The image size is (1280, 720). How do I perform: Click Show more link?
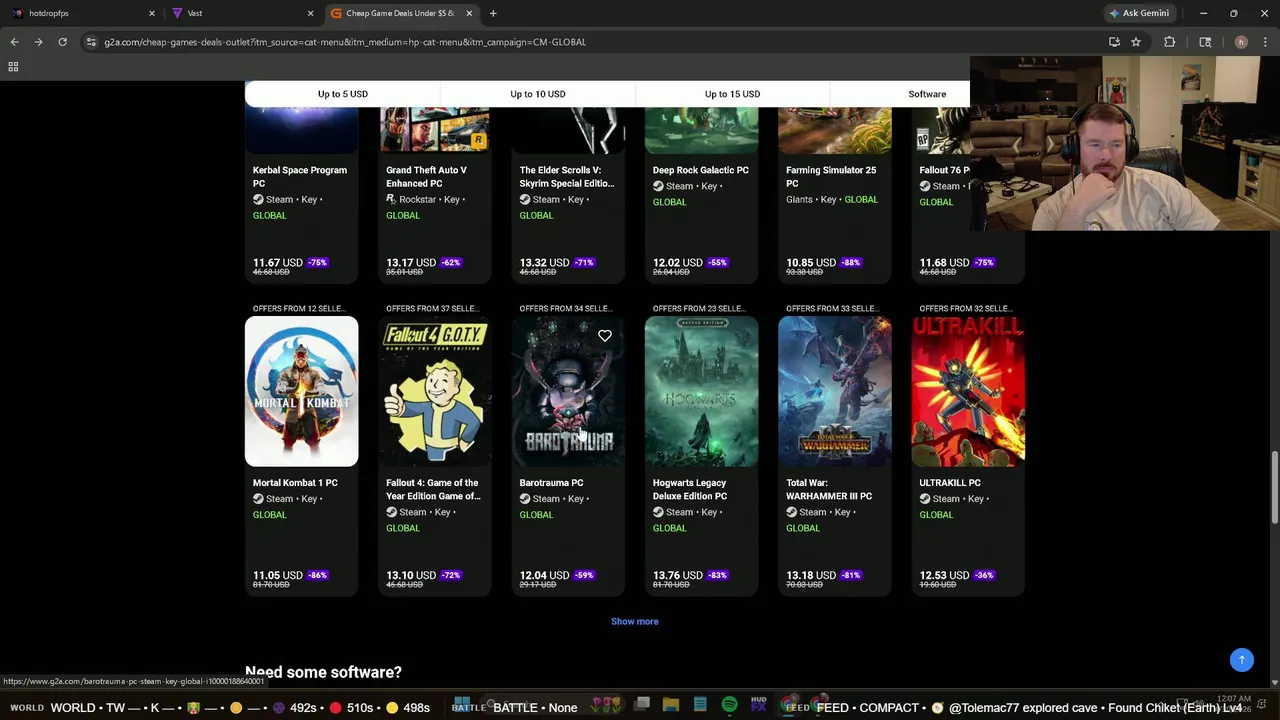pos(635,621)
